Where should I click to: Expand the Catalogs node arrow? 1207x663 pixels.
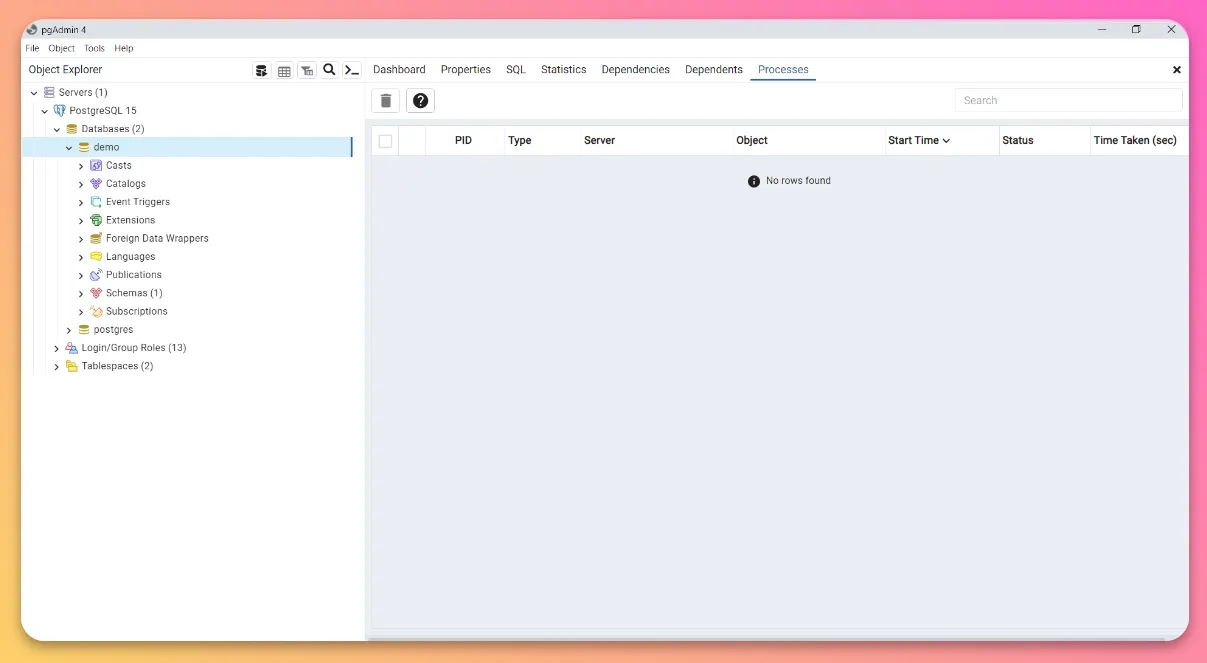tap(81, 184)
